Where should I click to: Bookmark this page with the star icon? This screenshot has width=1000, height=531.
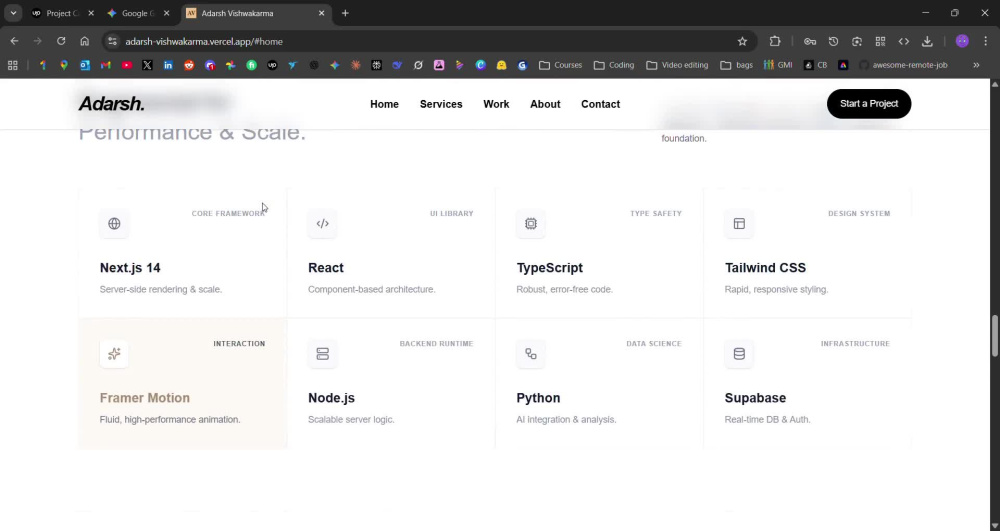pos(742,41)
